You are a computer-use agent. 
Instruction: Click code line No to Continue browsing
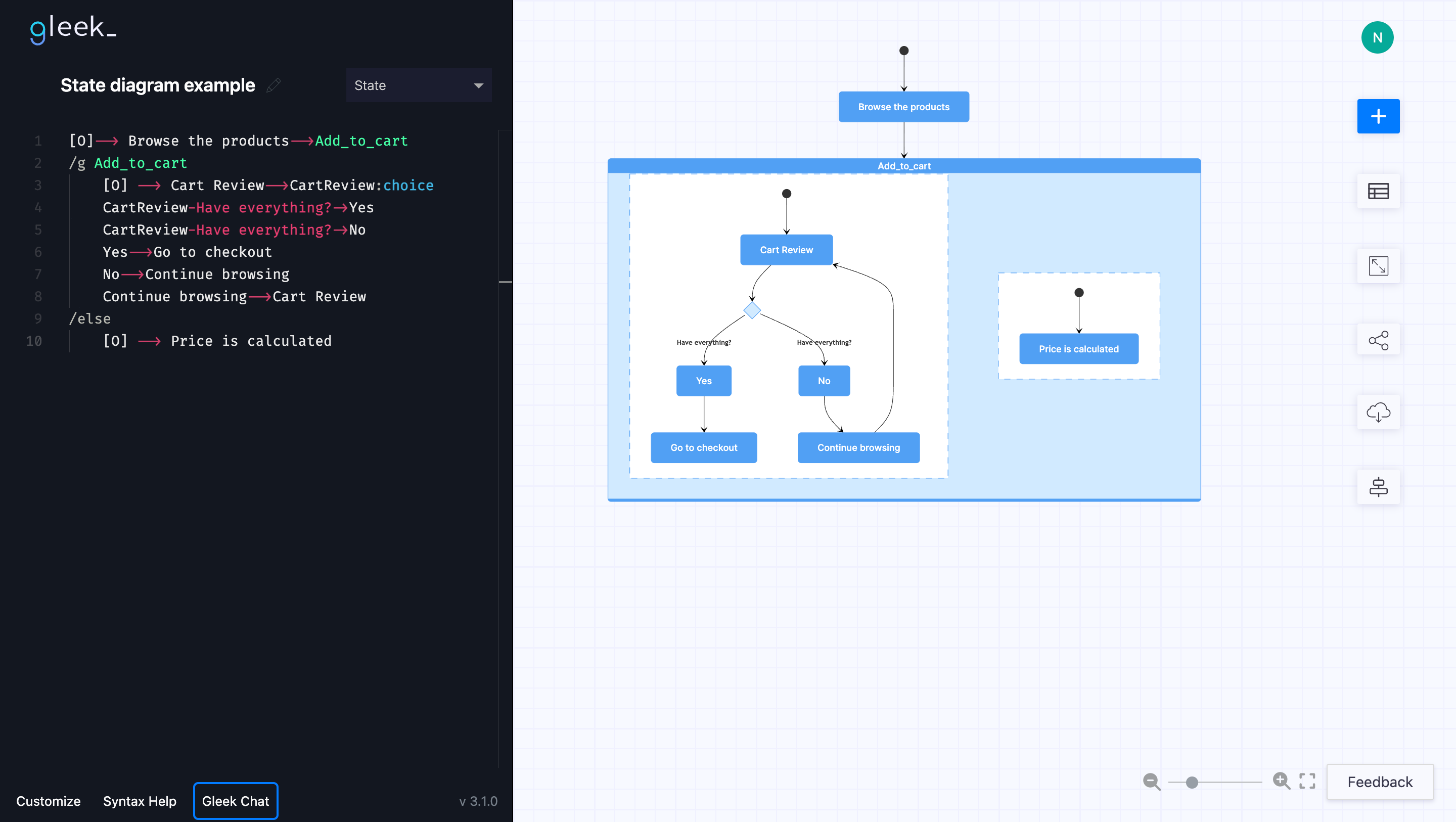(x=196, y=274)
